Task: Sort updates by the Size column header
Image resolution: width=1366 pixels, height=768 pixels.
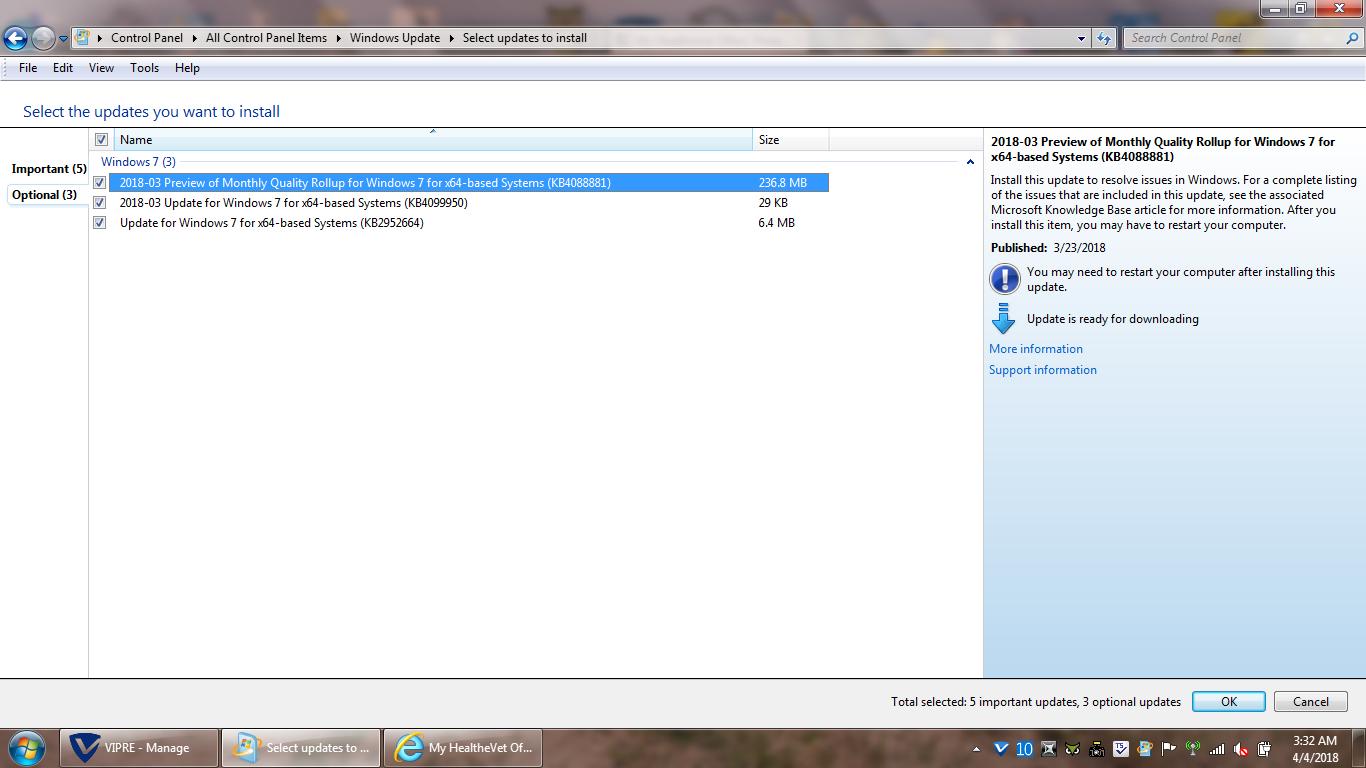Action: [789, 140]
